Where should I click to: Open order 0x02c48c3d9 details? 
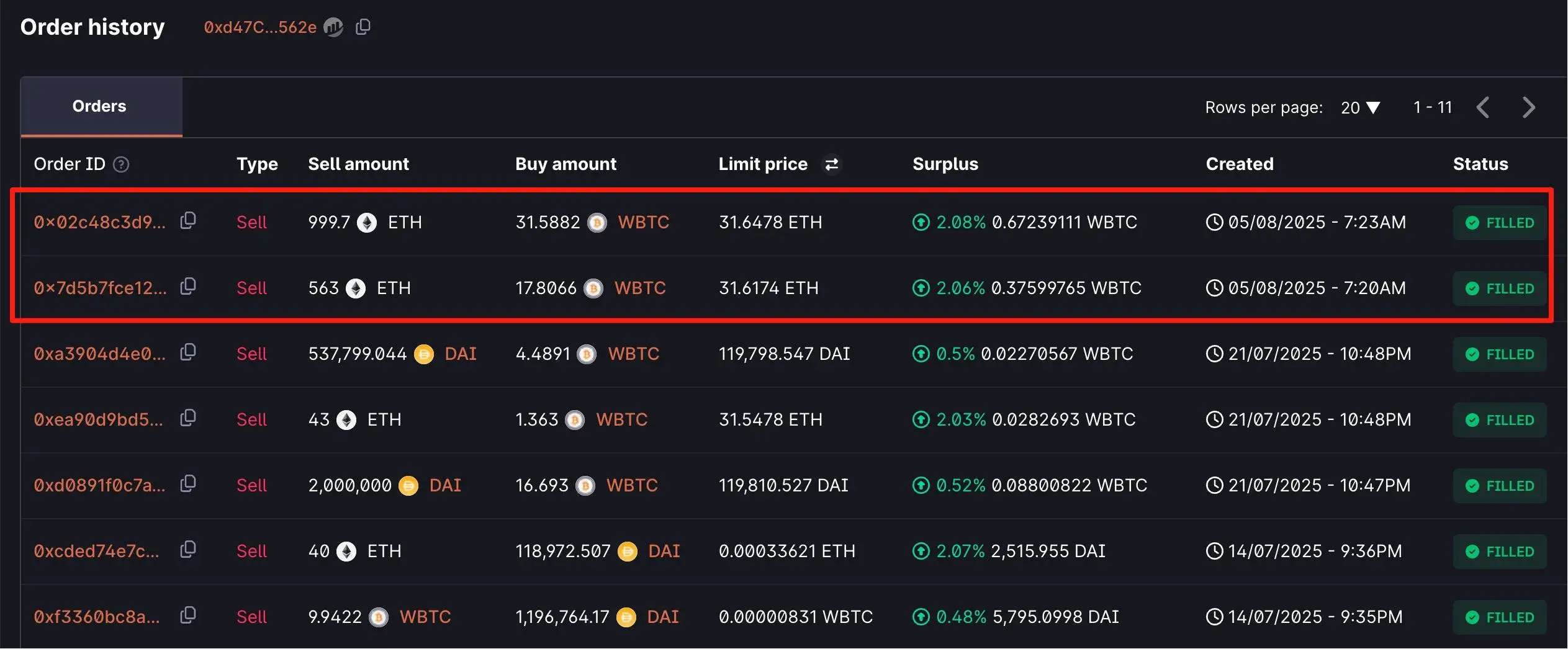99,222
